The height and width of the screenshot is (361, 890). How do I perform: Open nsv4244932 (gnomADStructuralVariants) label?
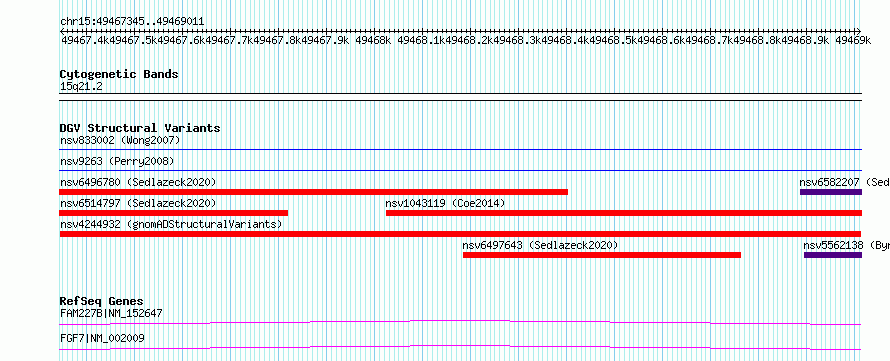click(x=171, y=224)
